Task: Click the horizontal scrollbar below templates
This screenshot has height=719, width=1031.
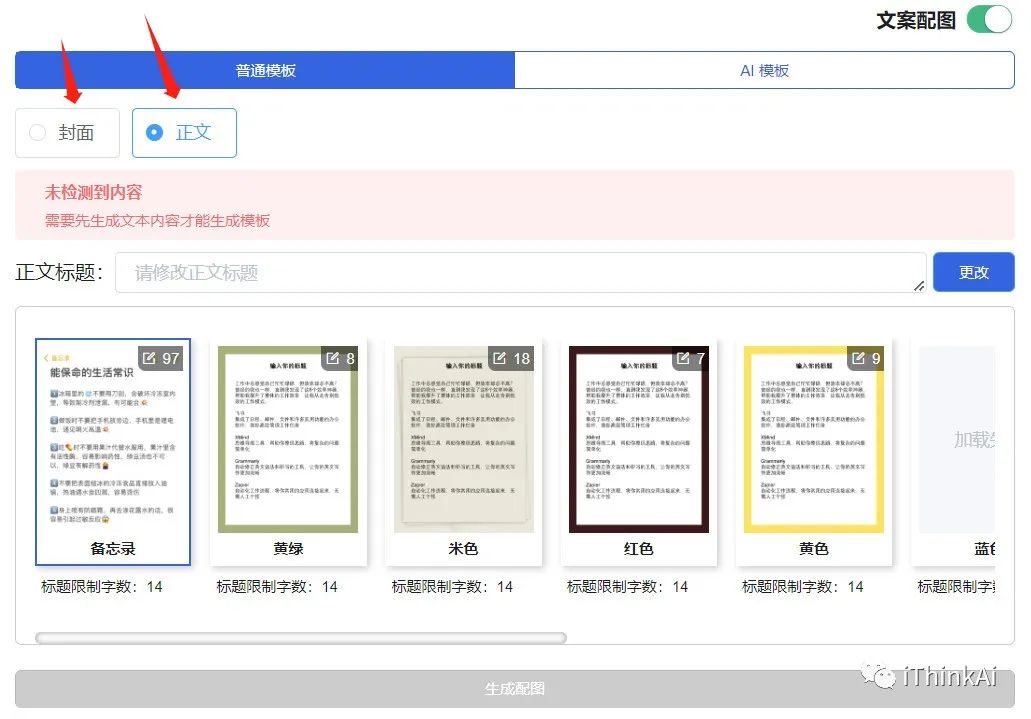Action: (x=300, y=637)
